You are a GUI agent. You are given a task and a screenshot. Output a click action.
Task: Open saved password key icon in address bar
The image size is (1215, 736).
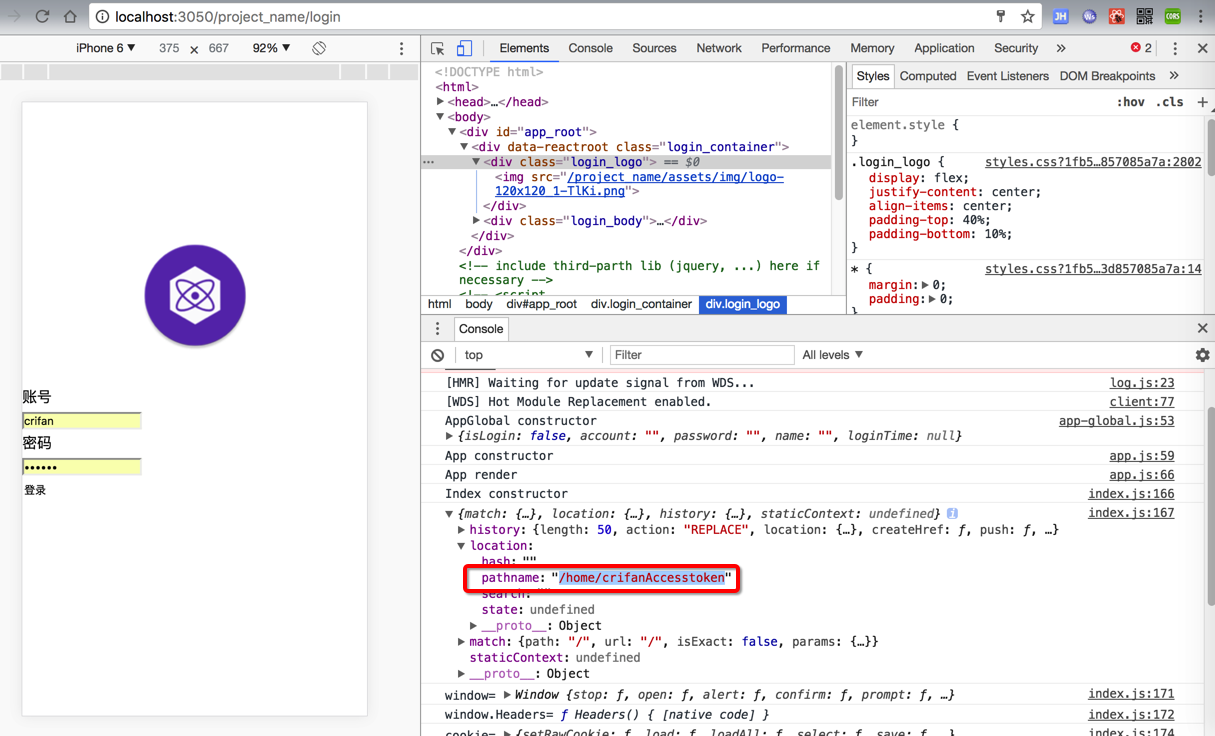click(1000, 16)
